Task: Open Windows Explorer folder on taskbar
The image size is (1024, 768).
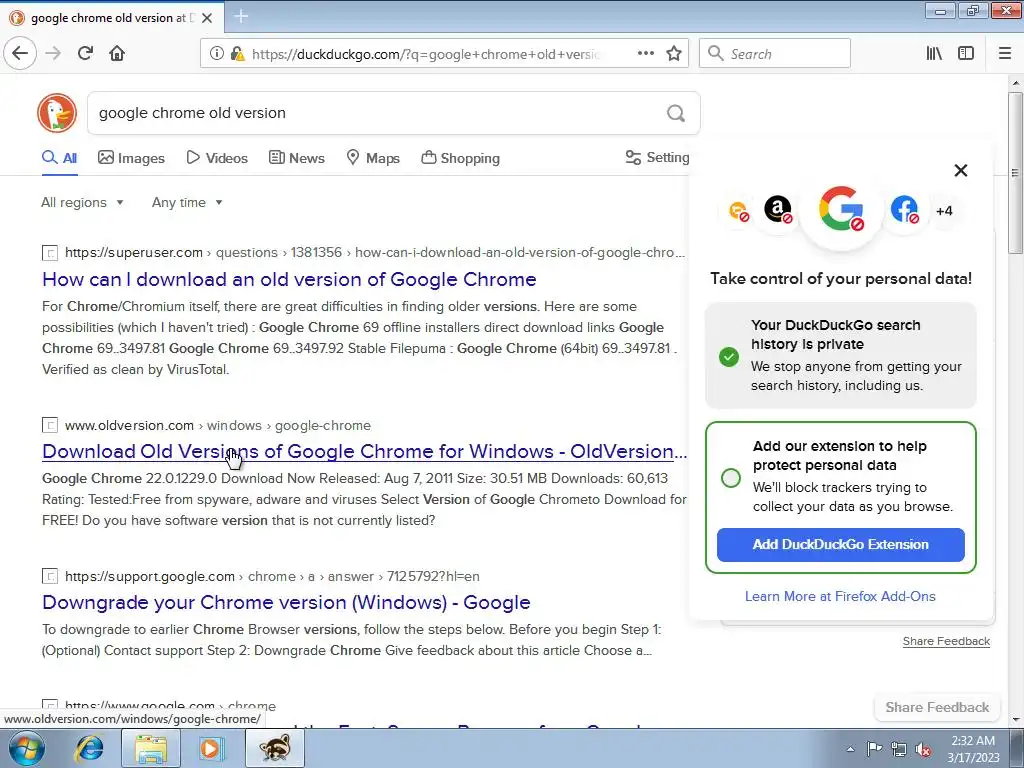Action: tap(151, 748)
